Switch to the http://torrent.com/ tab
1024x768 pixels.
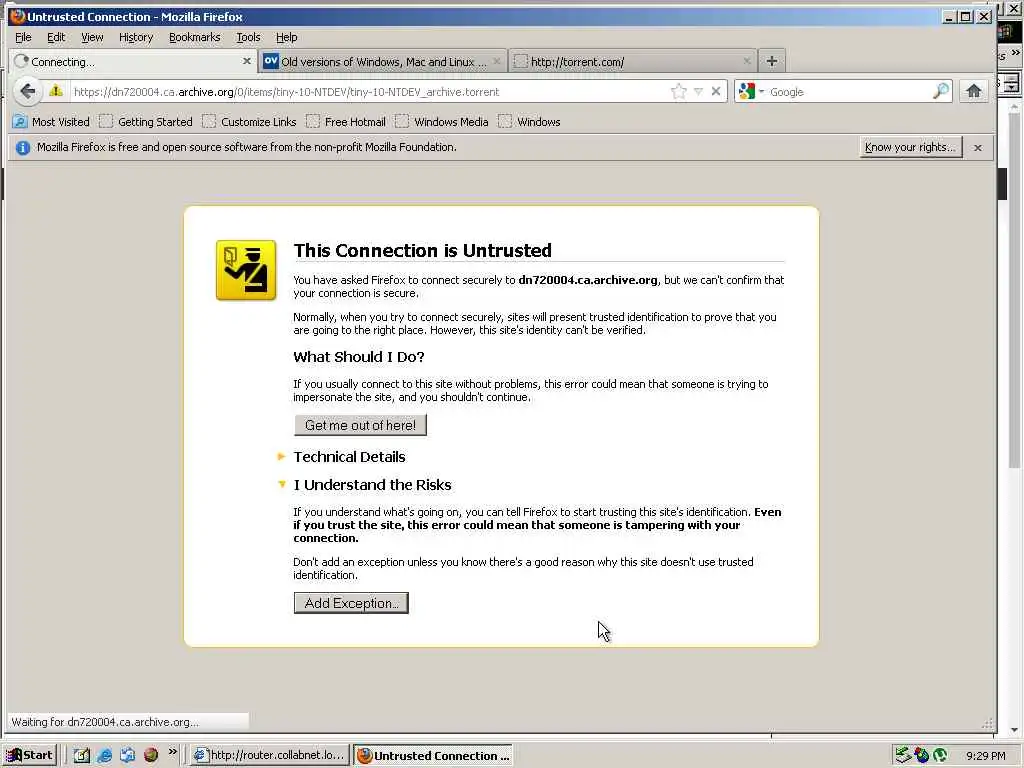[632, 61]
